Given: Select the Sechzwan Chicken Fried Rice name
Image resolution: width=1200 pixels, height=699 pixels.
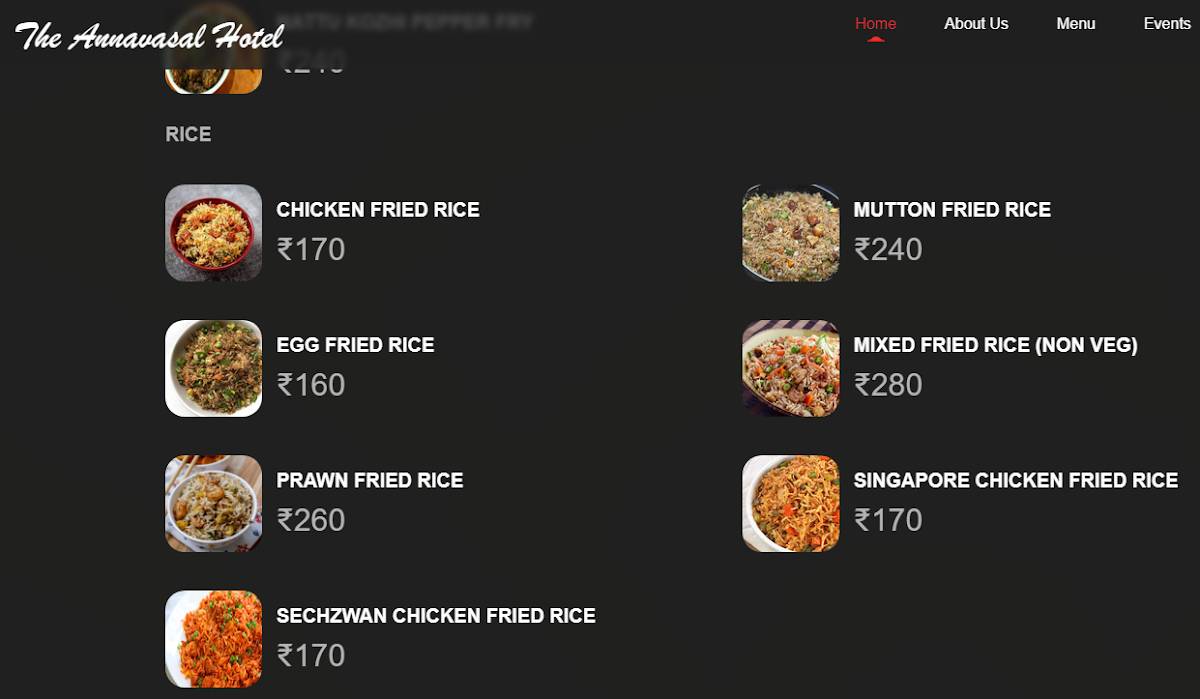Looking at the screenshot, I should (x=435, y=616).
